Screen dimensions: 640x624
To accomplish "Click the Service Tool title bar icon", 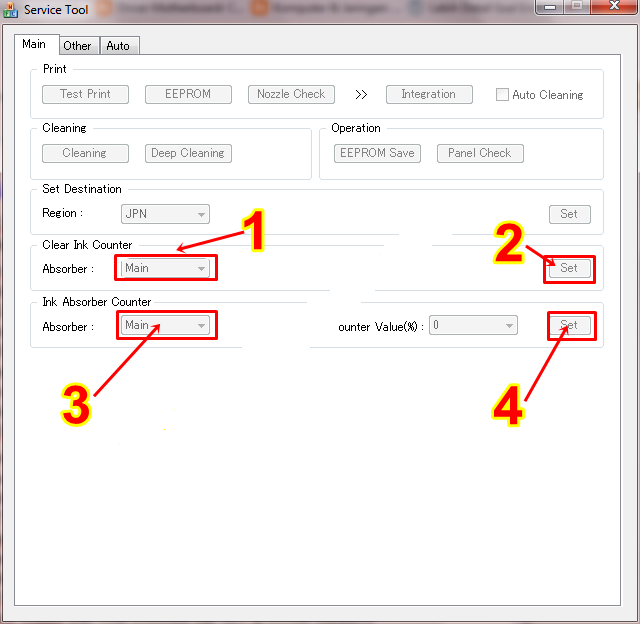I will coord(10,10).
